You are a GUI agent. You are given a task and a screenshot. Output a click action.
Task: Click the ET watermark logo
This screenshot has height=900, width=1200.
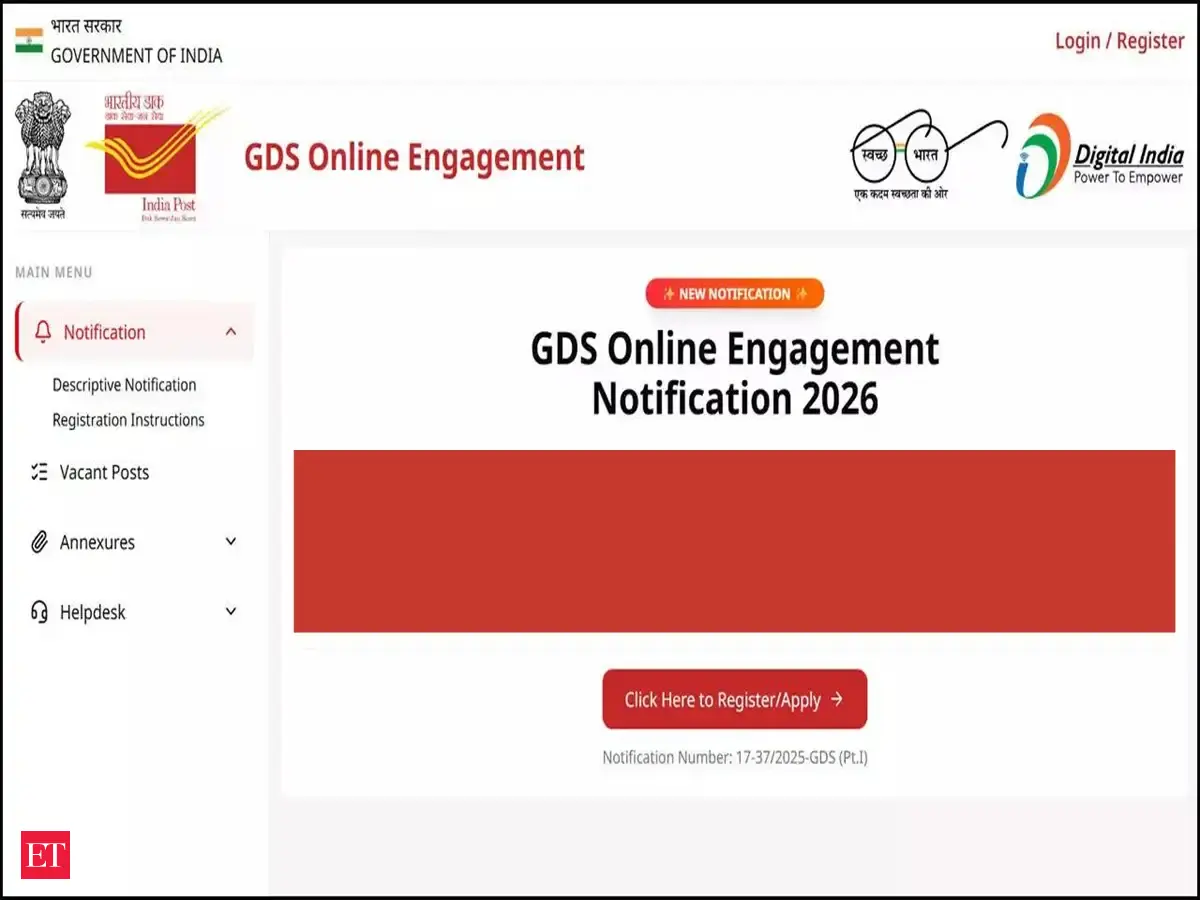point(44,855)
